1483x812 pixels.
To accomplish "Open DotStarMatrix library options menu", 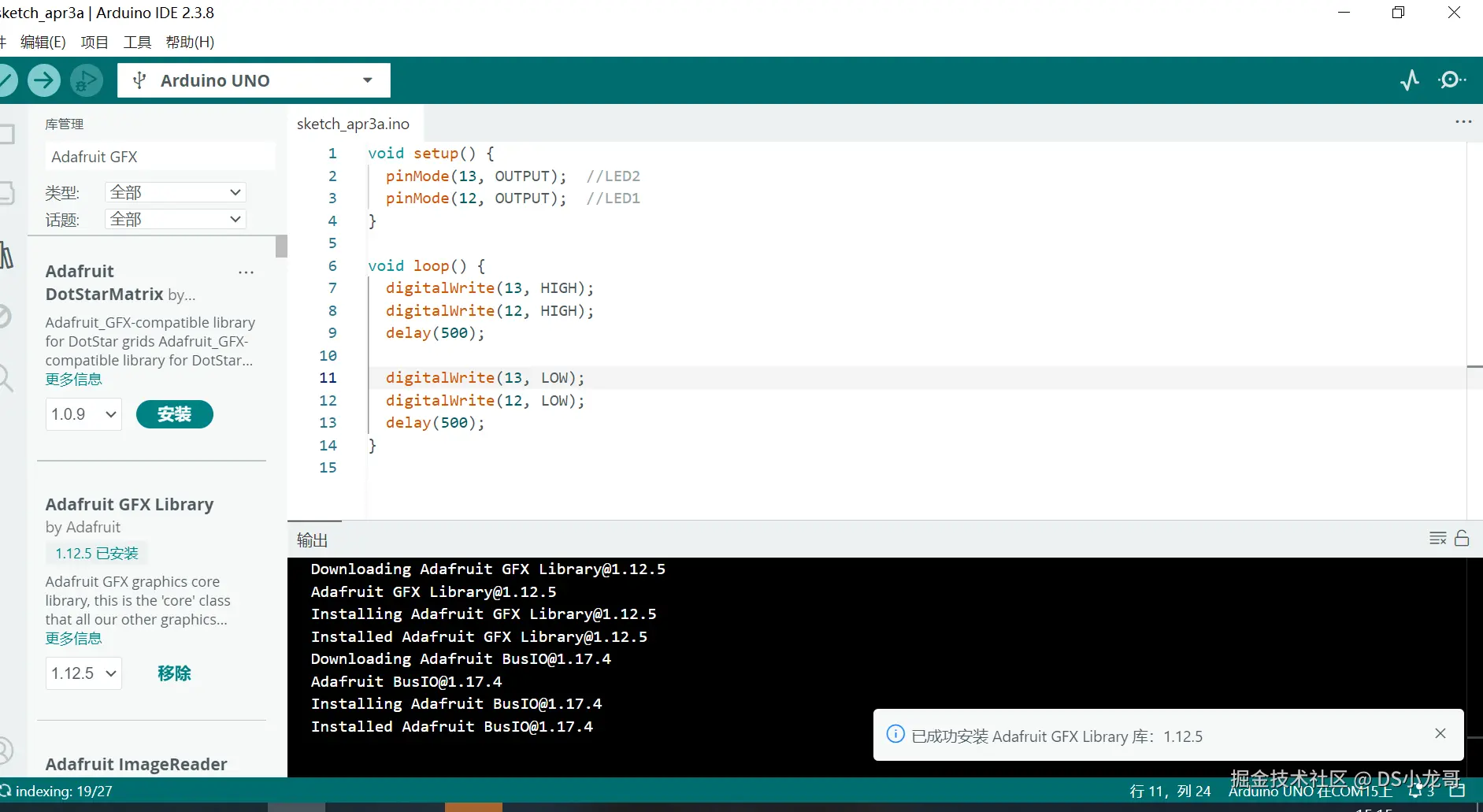I will [x=247, y=273].
